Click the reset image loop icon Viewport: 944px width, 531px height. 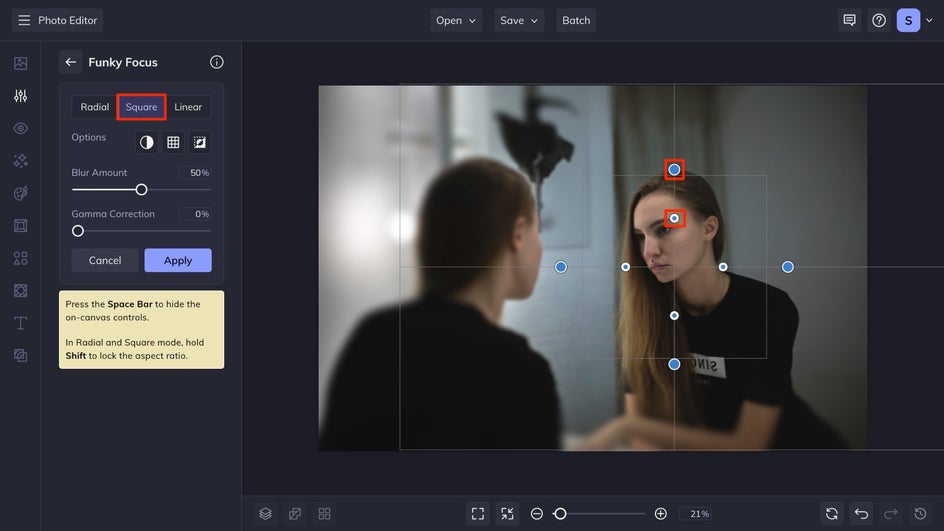[832, 514]
